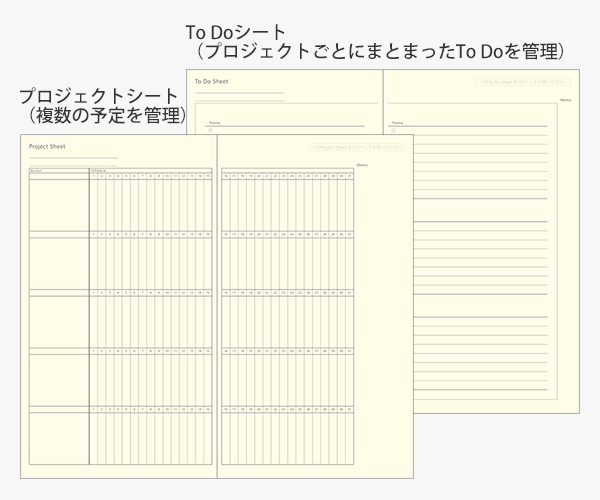This screenshot has height=500, width=600.
Task: Click the 'Memo' label on Project Sheet
Action: pyautogui.click(x=362, y=165)
